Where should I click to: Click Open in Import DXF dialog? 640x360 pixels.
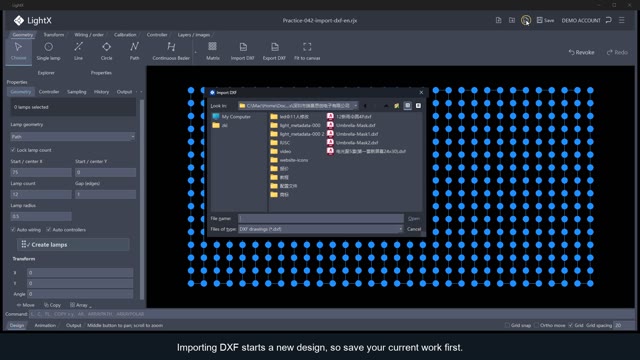point(414,218)
